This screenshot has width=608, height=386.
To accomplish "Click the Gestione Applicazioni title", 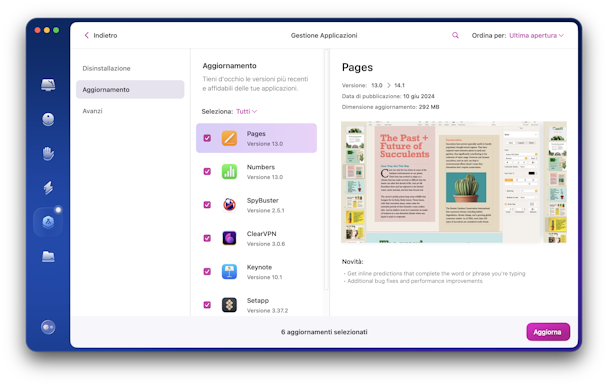I will click(x=324, y=35).
